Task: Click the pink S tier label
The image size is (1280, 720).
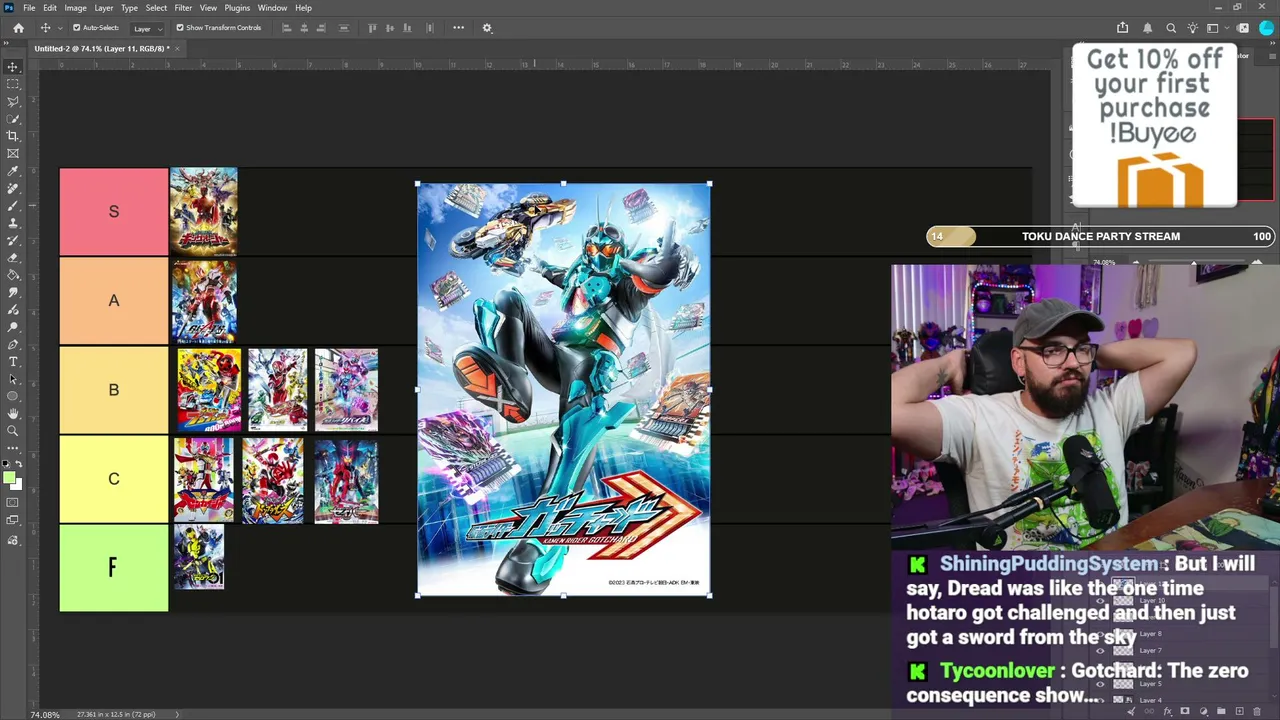Action: (x=114, y=212)
